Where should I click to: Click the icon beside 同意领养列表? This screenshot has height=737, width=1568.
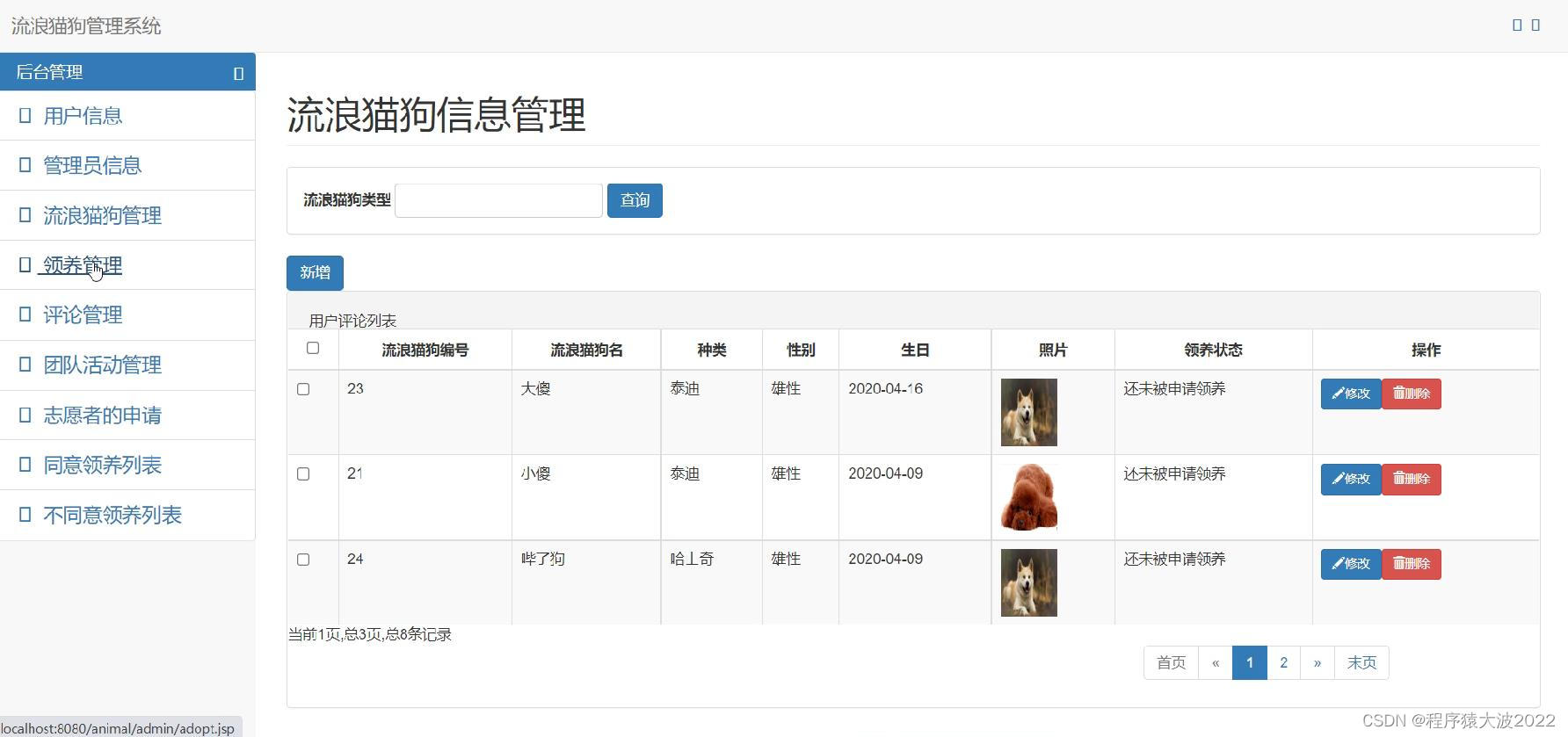(25, 465)
